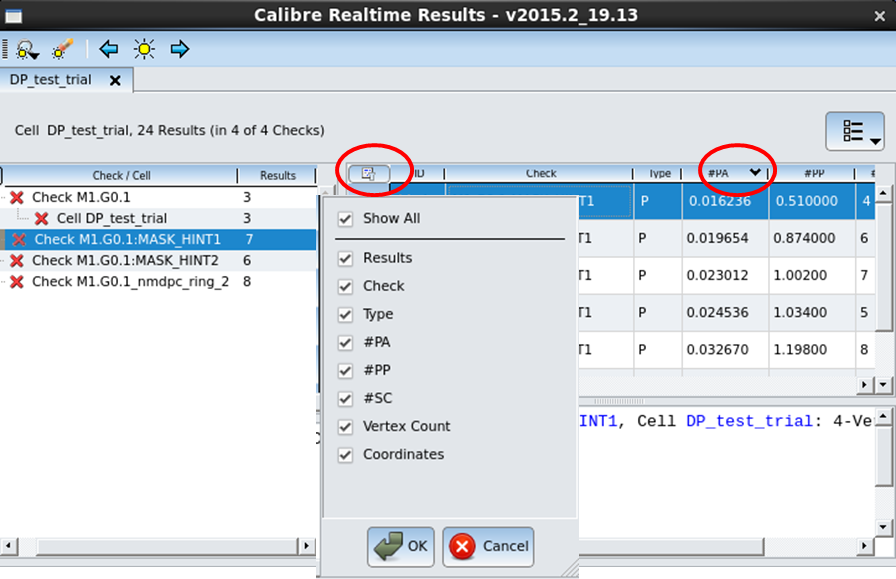Click the Check / Cell column header
896x579 pixels.
click(x=121, y=175)
